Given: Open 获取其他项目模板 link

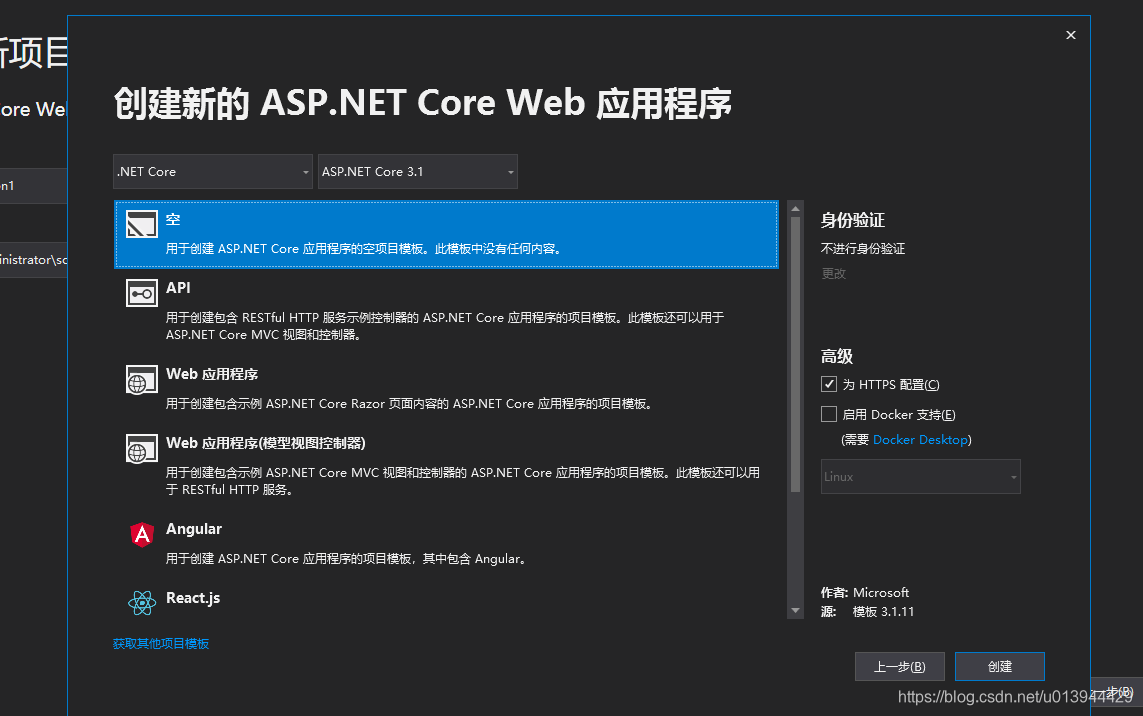Looking at the screenshot, I should [x=161, y=643].
